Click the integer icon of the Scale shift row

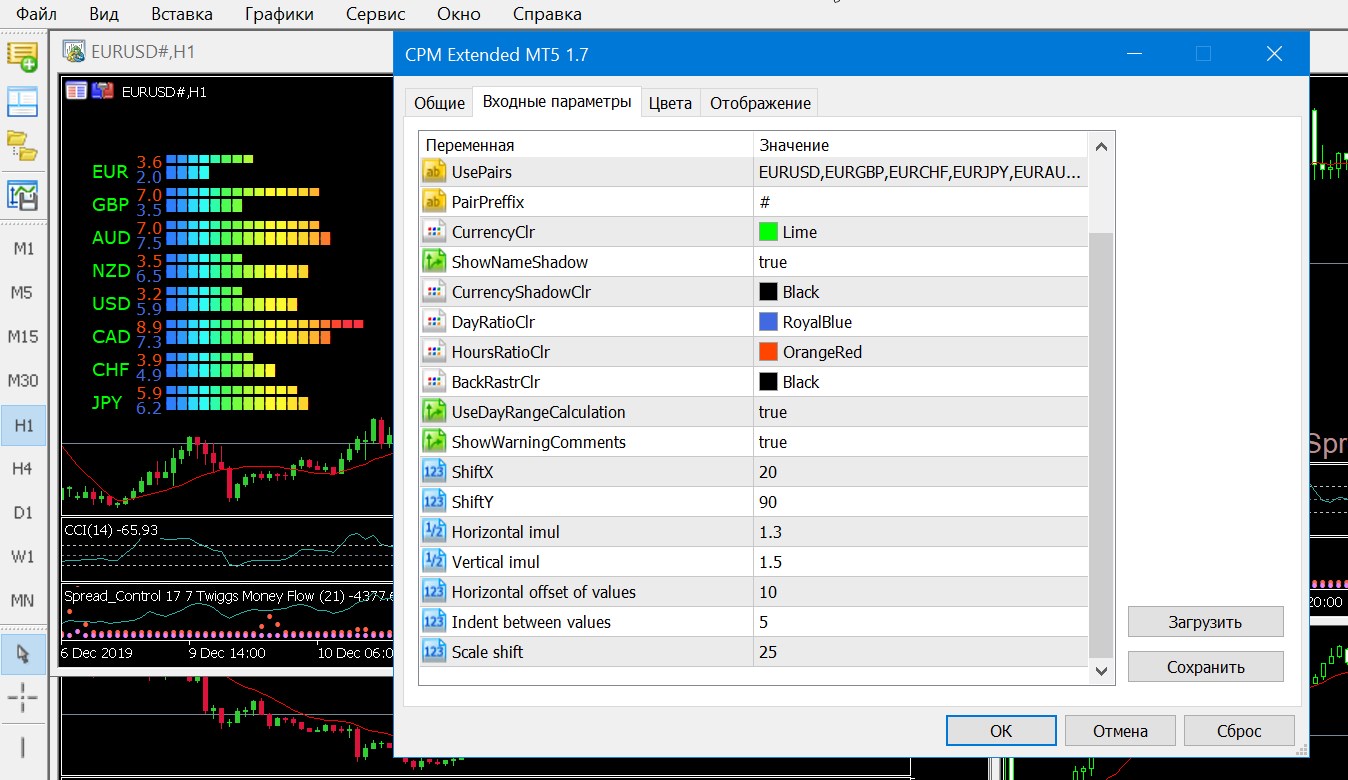point(434,652)
